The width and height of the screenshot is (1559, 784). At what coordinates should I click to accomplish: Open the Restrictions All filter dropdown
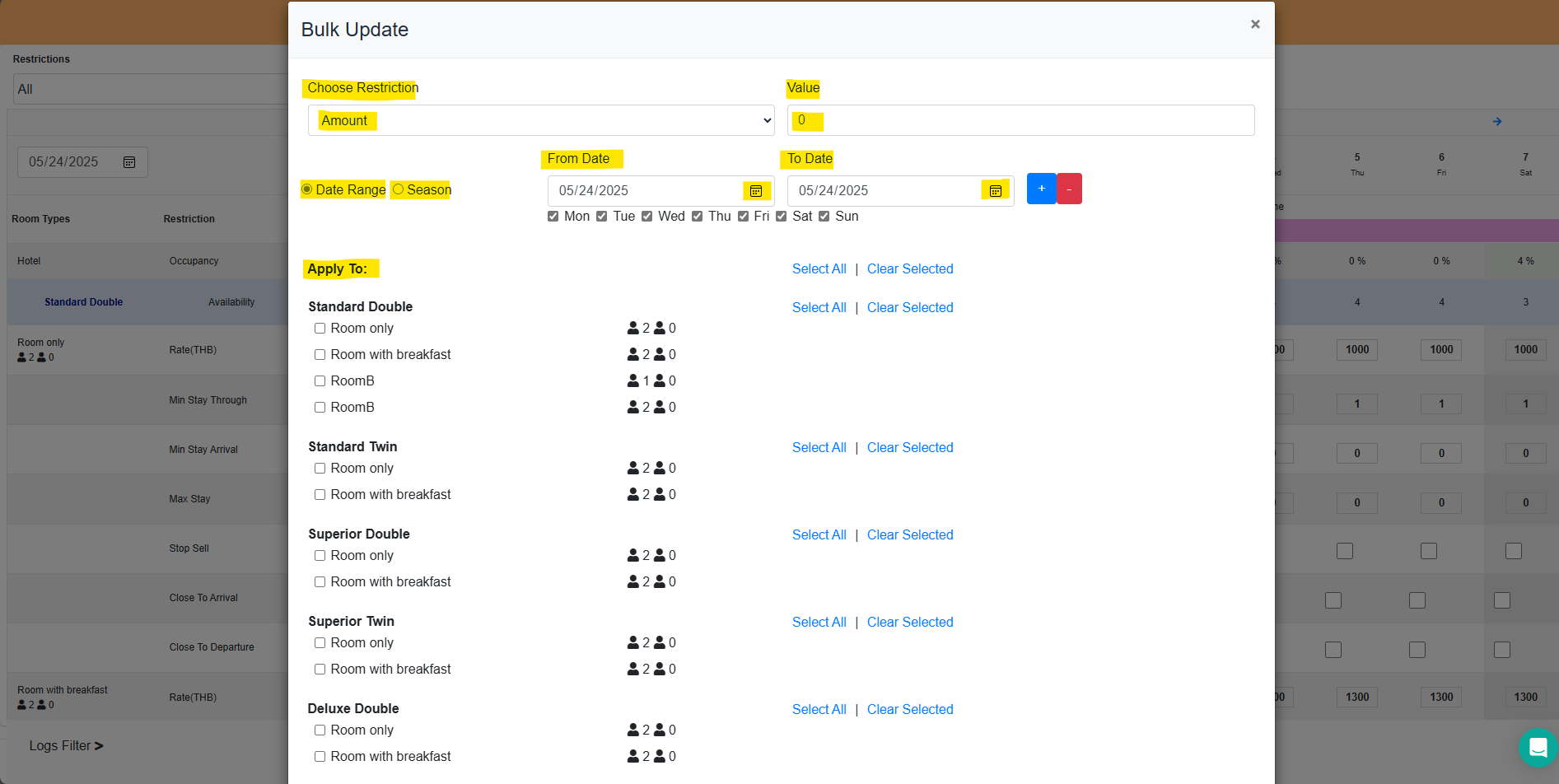148,89
